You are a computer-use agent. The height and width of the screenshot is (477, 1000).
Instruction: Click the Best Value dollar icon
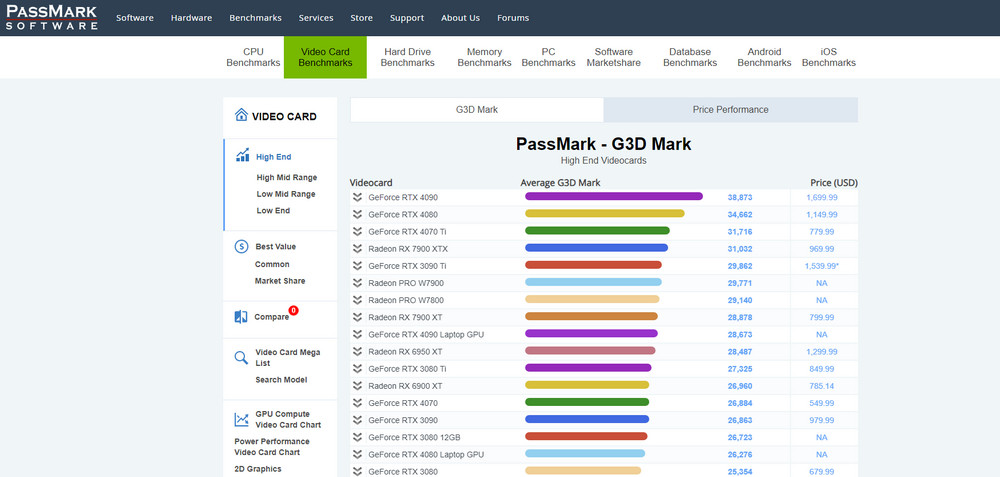tap(241, 247)
